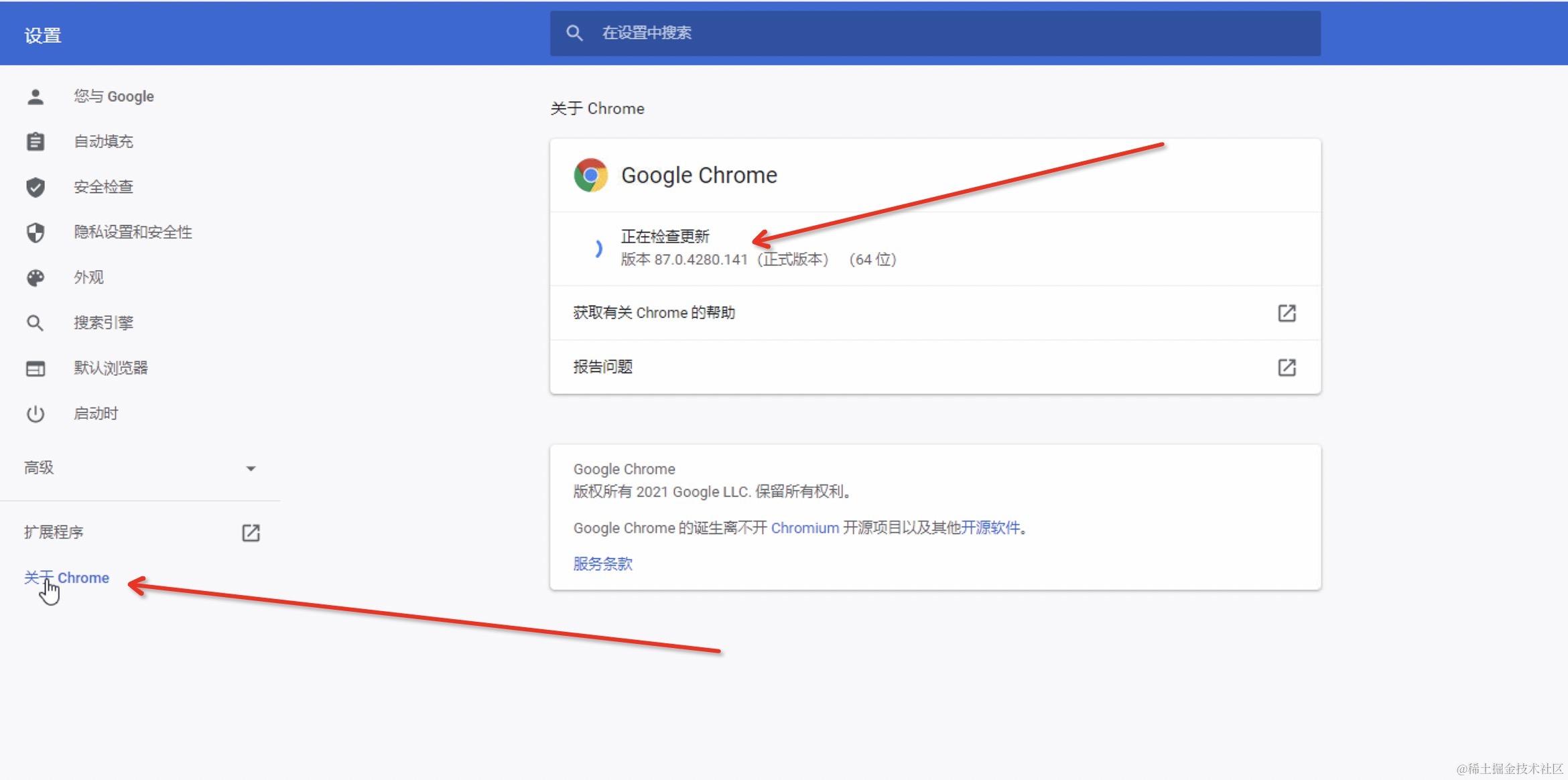Open 隐私设置和安全性 settings page
Viewport: 1568px width, 780px height.
pos(133,233)
